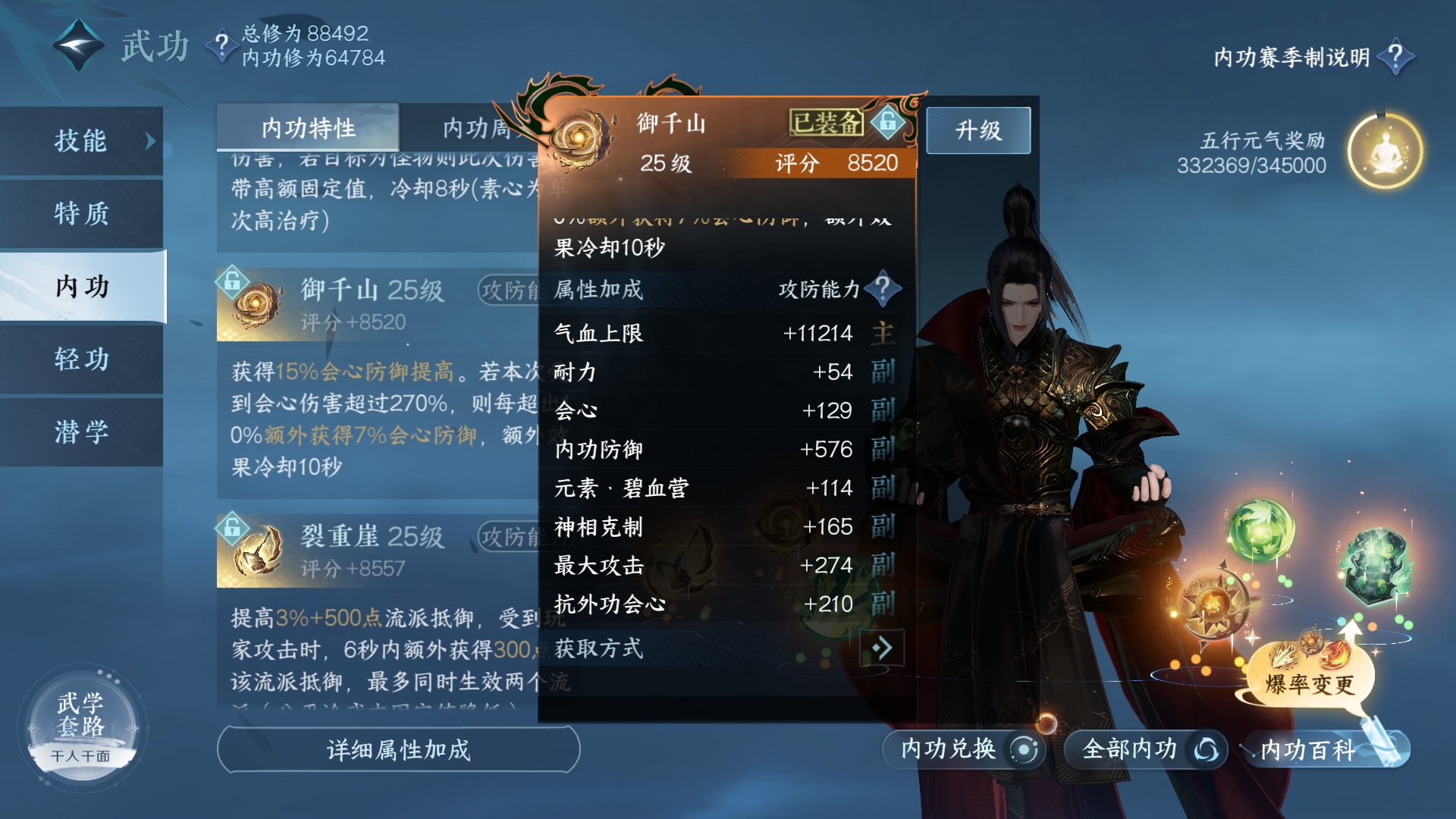Open the 内功兑换 button
Viewport: 1456px width, 819px height.
coord(964,749)
